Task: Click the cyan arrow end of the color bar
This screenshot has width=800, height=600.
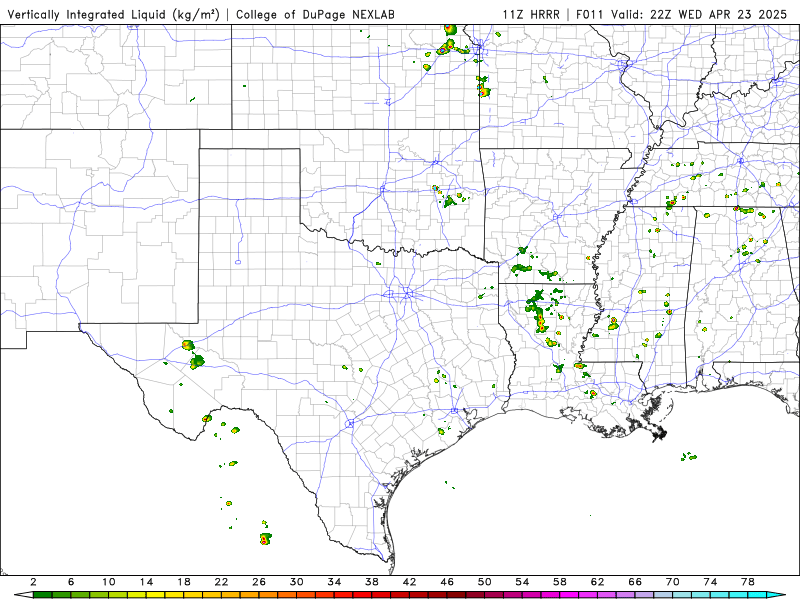Action: 776,595
